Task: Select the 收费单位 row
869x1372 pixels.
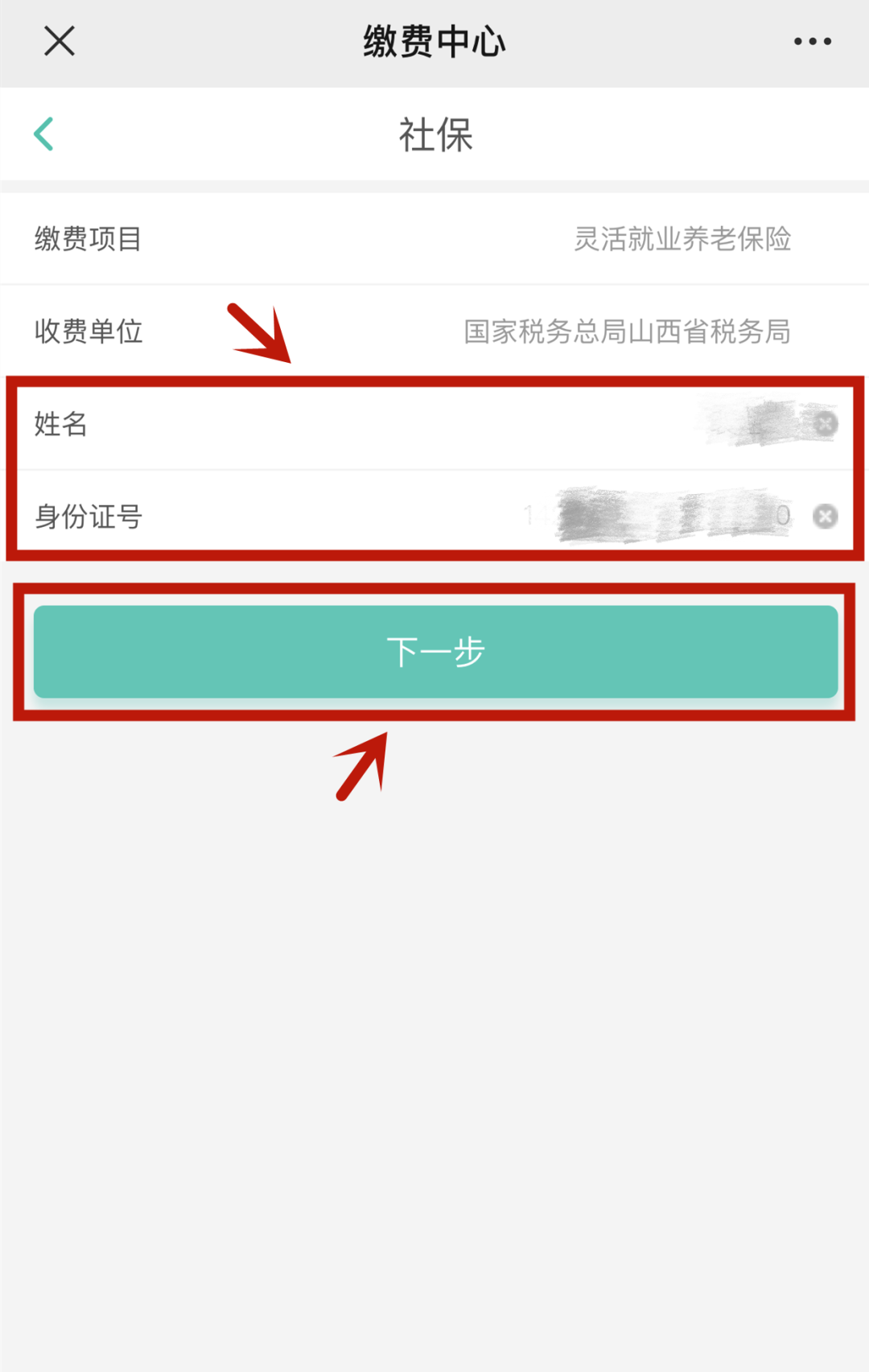Action: [434, 331]
